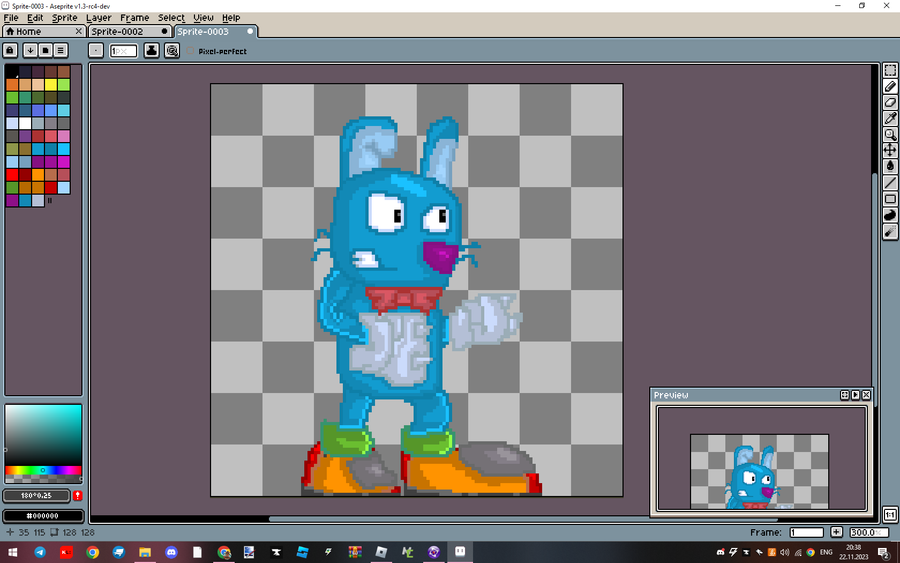The height and width of the screenshot is (563, 900).
Task: Switch to the Sprite-0002 tab
Action: point(129,32)
